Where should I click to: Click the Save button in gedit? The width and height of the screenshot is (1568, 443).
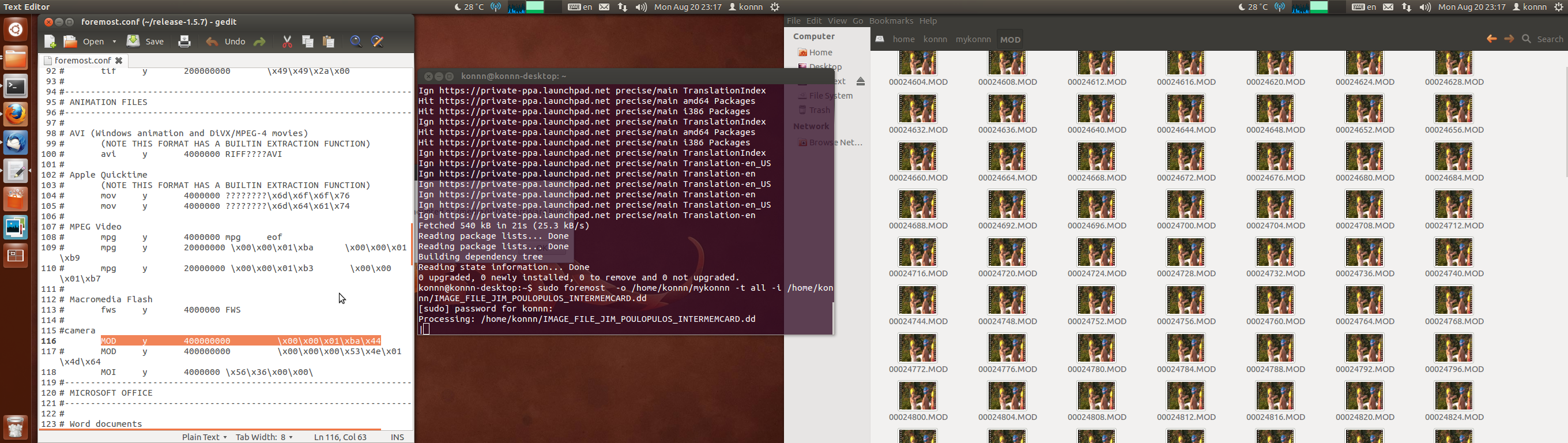pyautogui.click(x=145, y=42)
